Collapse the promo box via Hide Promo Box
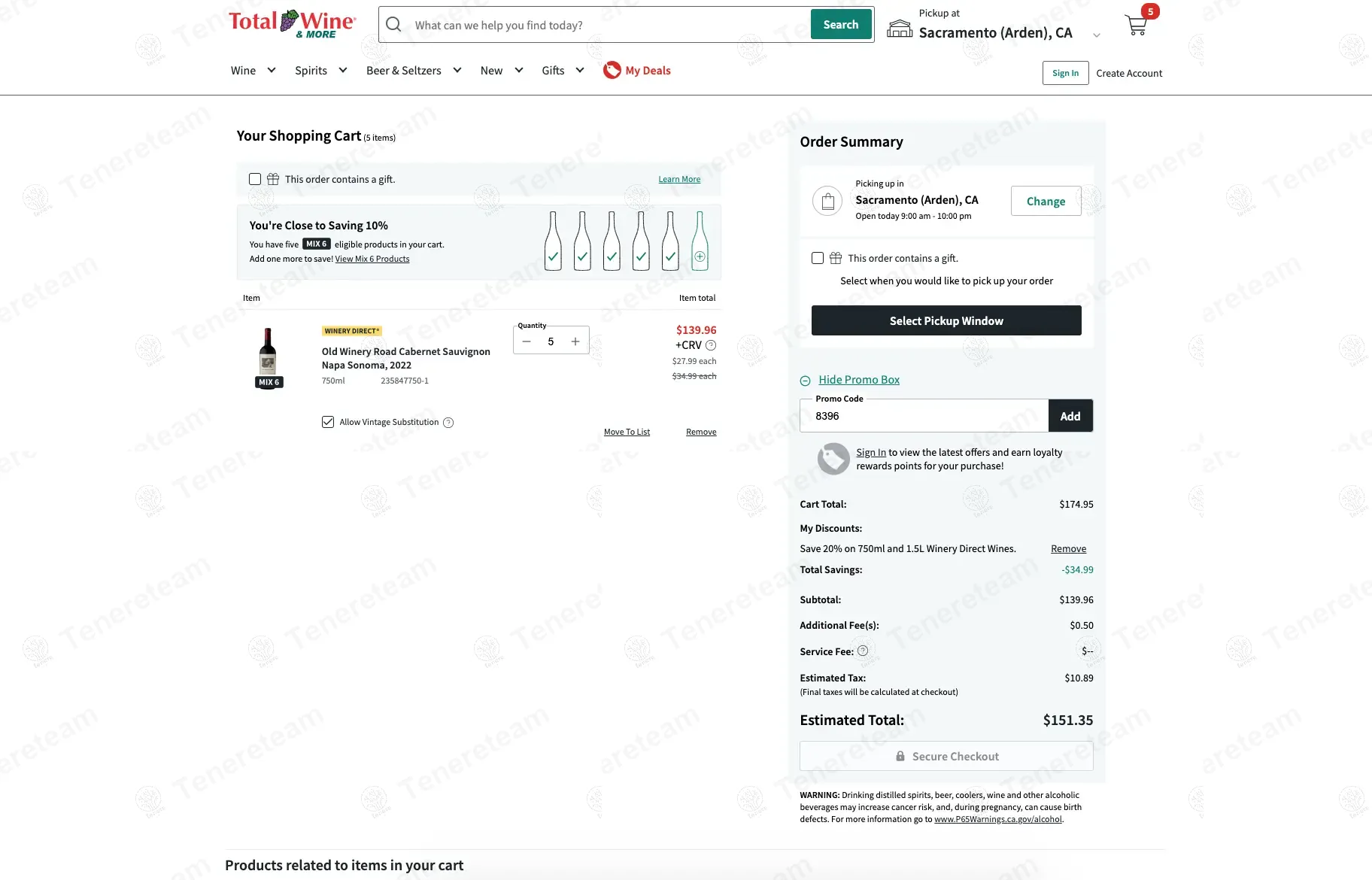This screenshot has height=880, width=1372. coord(858,380)
